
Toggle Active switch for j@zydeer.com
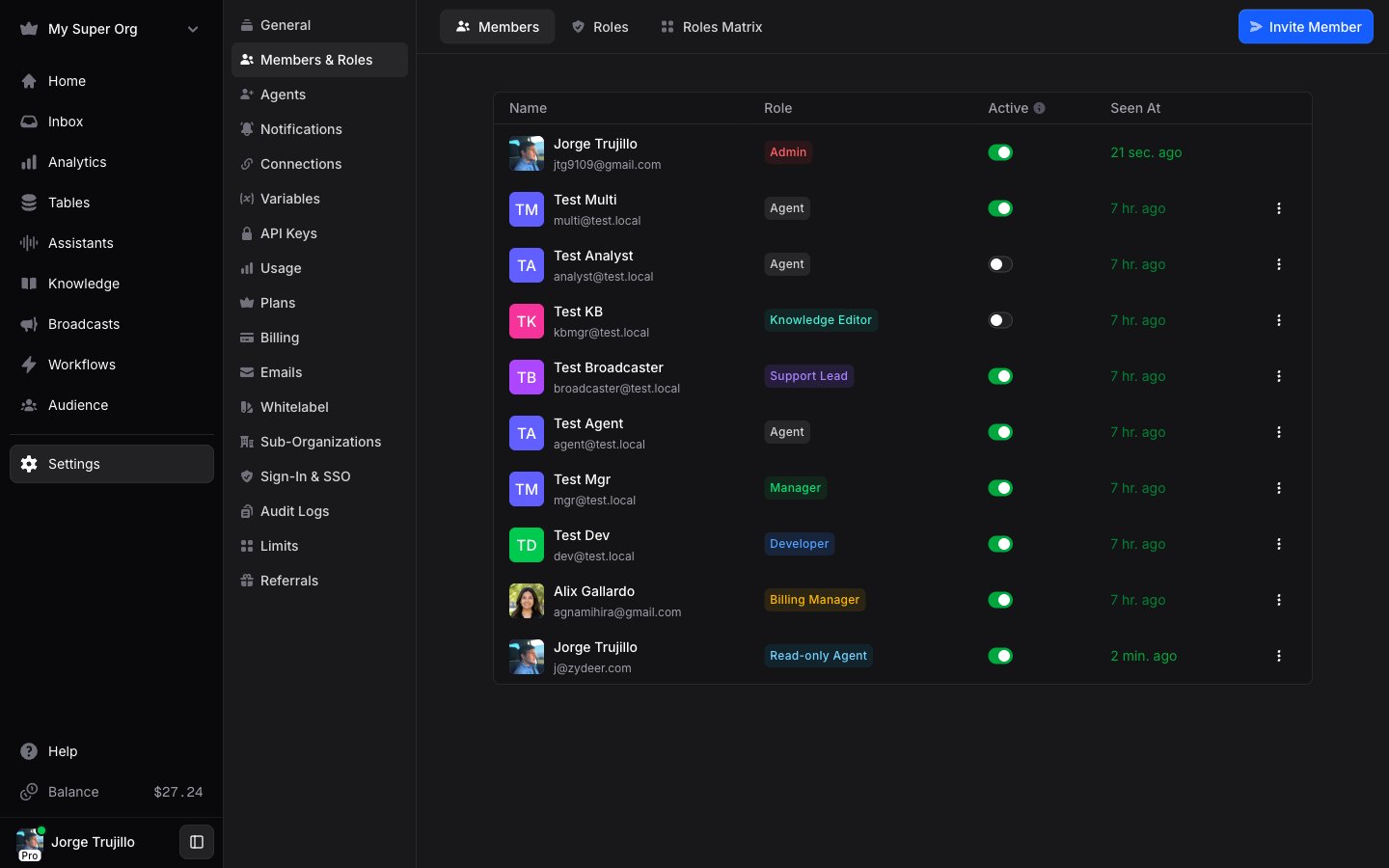(1000, 656)
